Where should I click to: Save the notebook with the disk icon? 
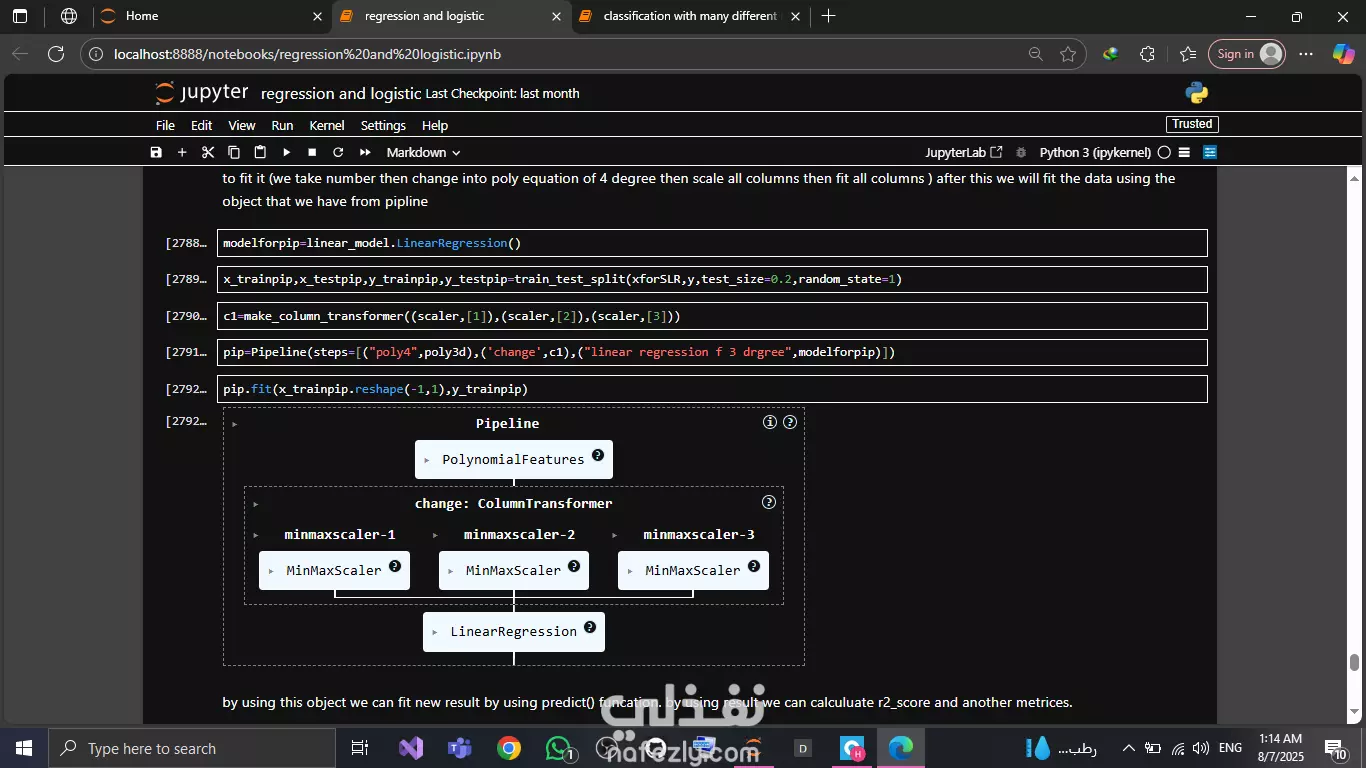point(156,152)
